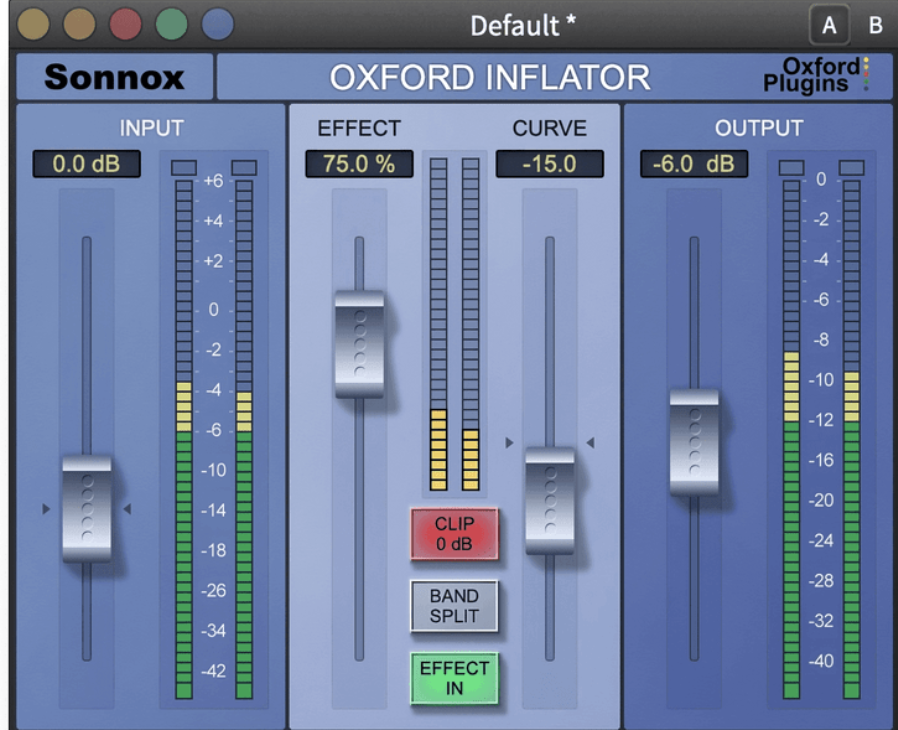The height and width of the screenshot is (730, 898).
Task: Disable the EFFECT IN button
Action: point(454,678)
